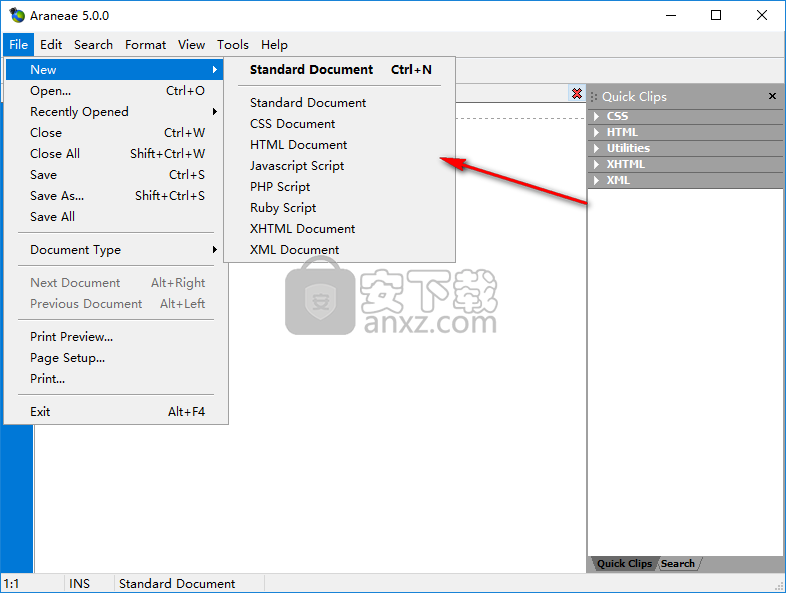The image size is (786, 593).
Task: Click the 1:1 cursor position in status bar
Action: [12, 584]
